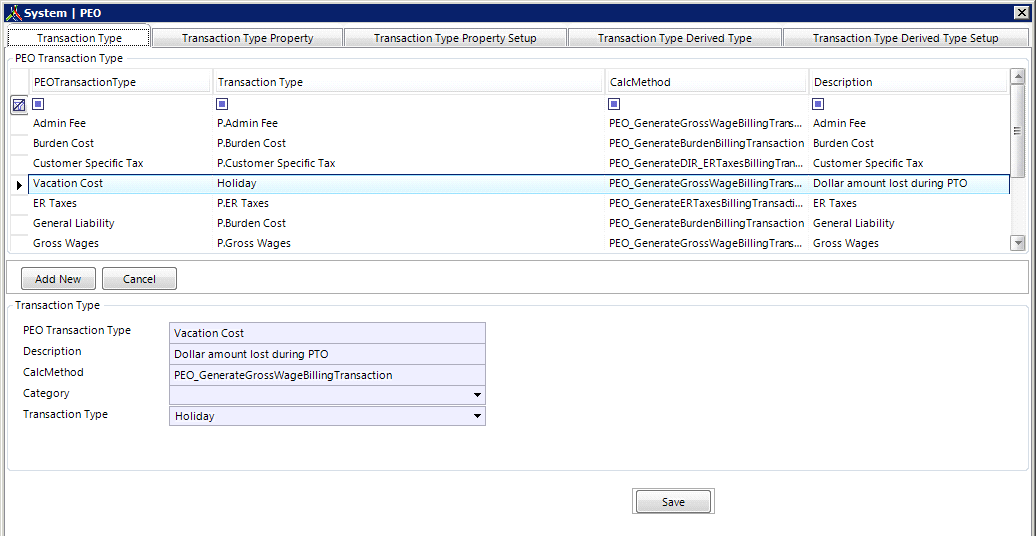Switch to the Transaction Type Property tab
Image resolution: width=1036 pixels, height=536 pixels.
(247, 38)
